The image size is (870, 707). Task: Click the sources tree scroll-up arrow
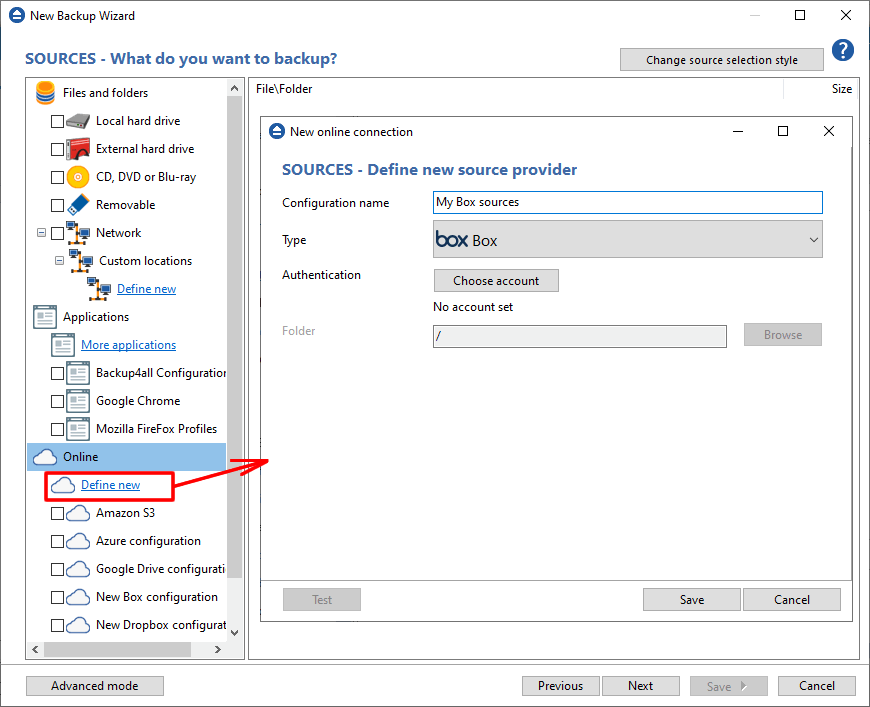(x=234, y=88)
